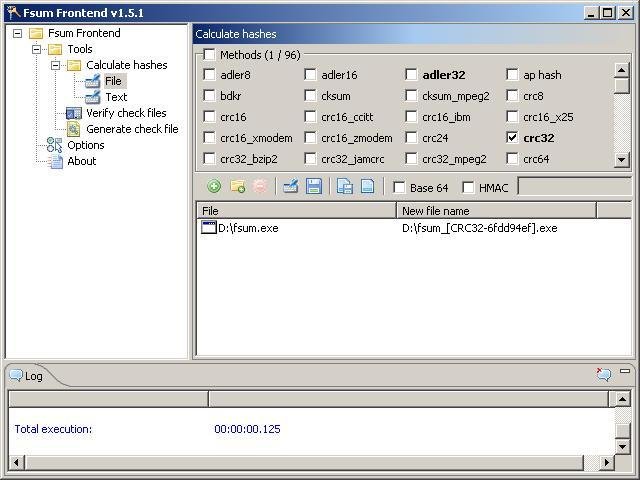Click the green add file icon

tap(214, 187)
